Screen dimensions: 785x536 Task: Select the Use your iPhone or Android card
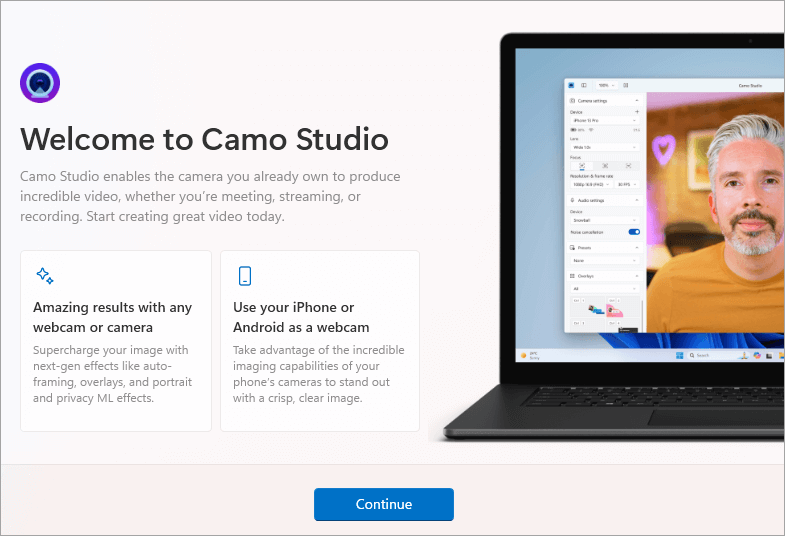[x=320, y=341]
